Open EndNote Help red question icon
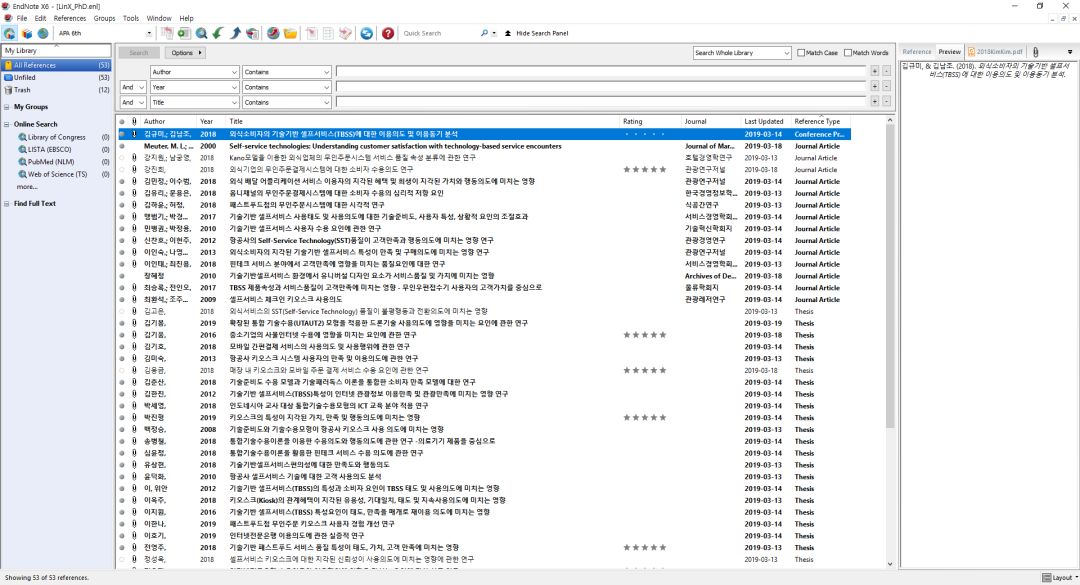Viewport: 1080px width, 585px height. [x=388, y=33]
